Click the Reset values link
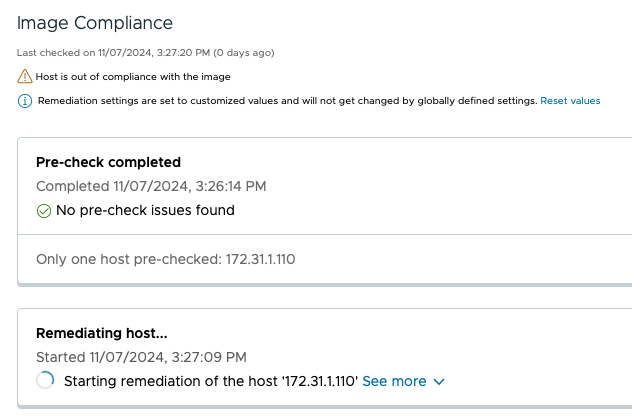Viewport: 632px width, 417px height. point(570,101)
